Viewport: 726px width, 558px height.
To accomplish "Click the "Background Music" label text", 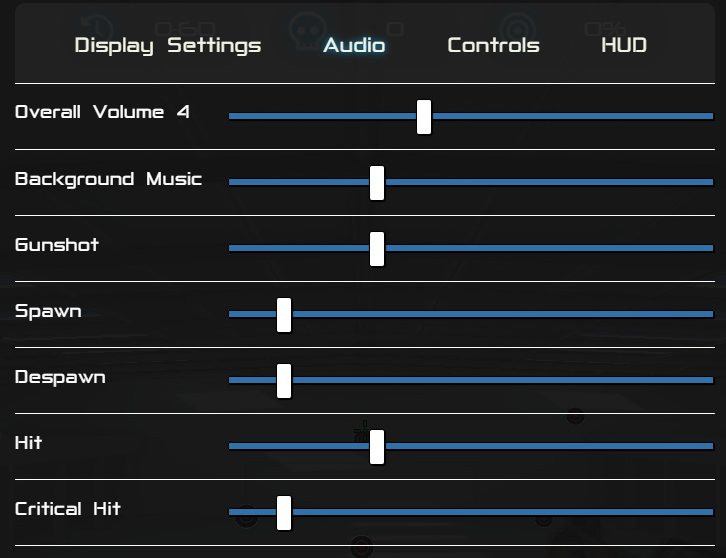I will (108, 179).
